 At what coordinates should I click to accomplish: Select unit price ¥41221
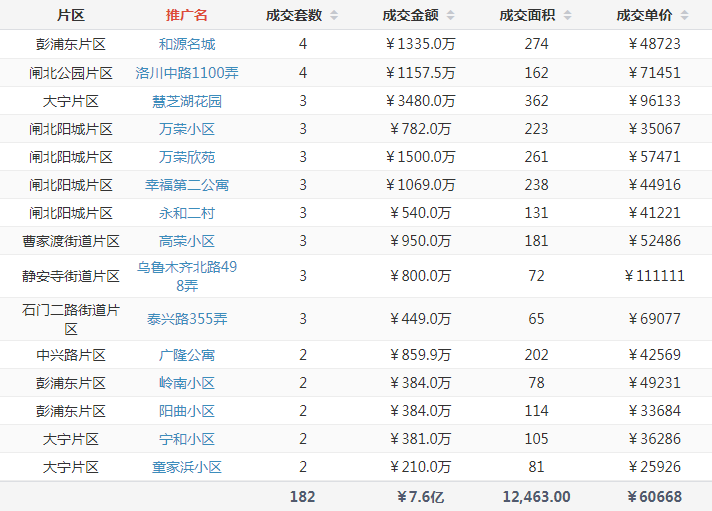click(x=654, y=213)
